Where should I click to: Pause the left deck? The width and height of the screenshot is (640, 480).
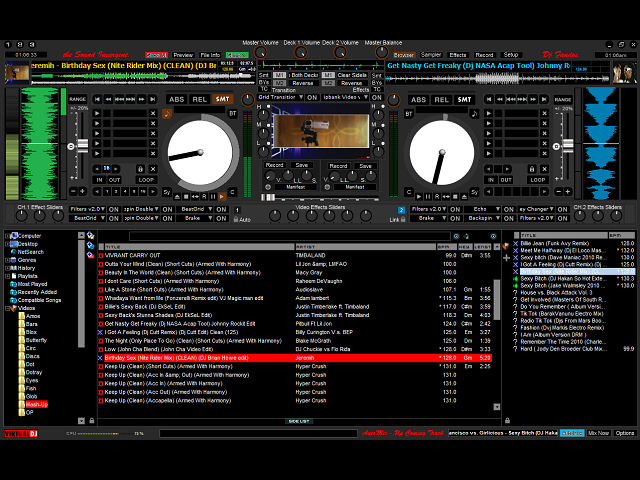point(213,197)
